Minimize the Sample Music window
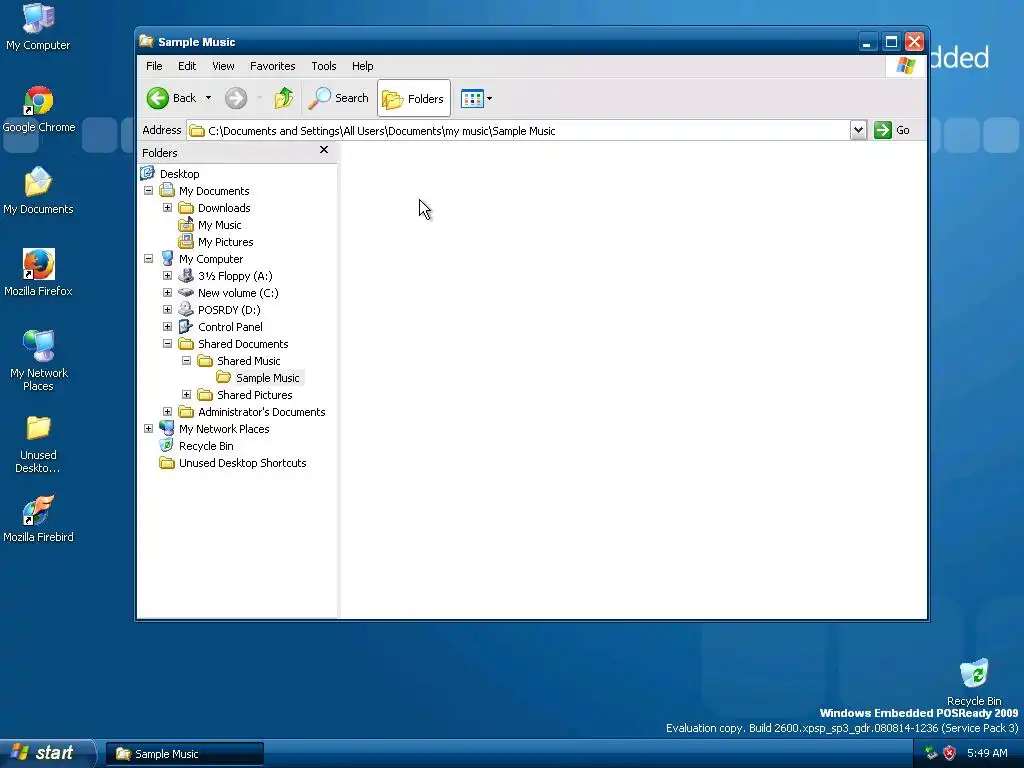1024x768 pixels. (867, 42)
